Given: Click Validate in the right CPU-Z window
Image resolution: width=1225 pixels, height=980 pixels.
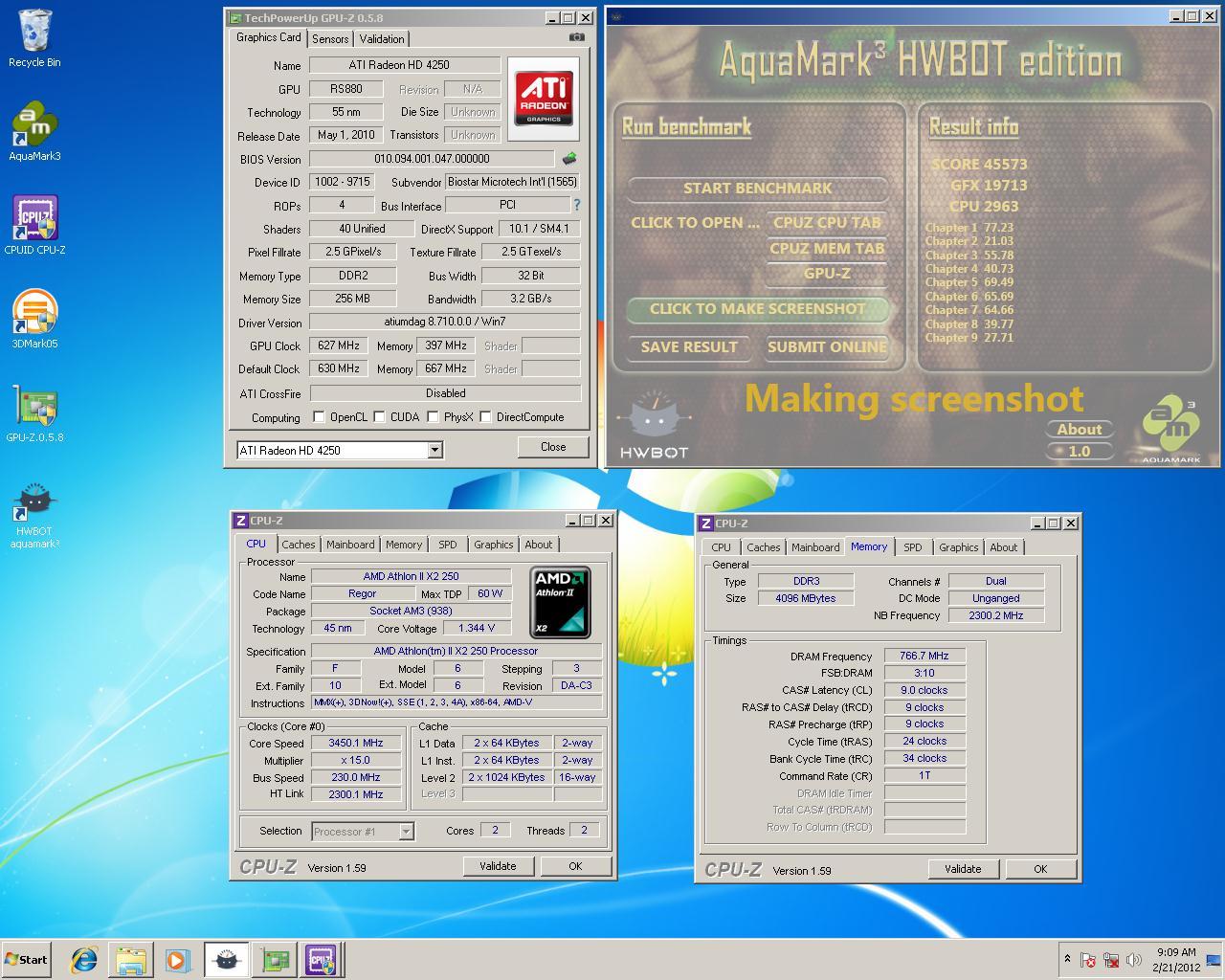Looking at the screenshot, I should [963, 869].
